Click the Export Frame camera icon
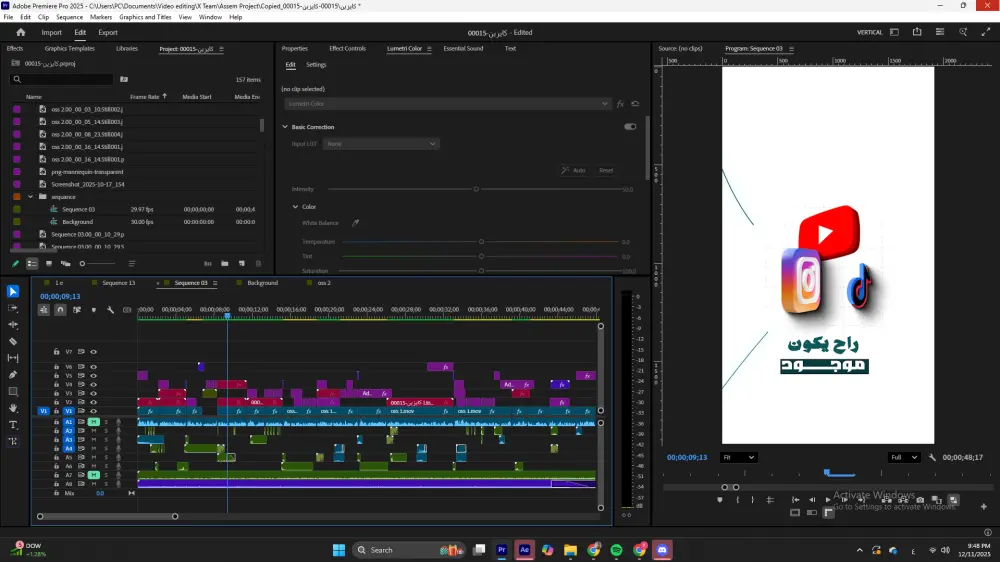1000x562 pixels. (x=920, y=500)
